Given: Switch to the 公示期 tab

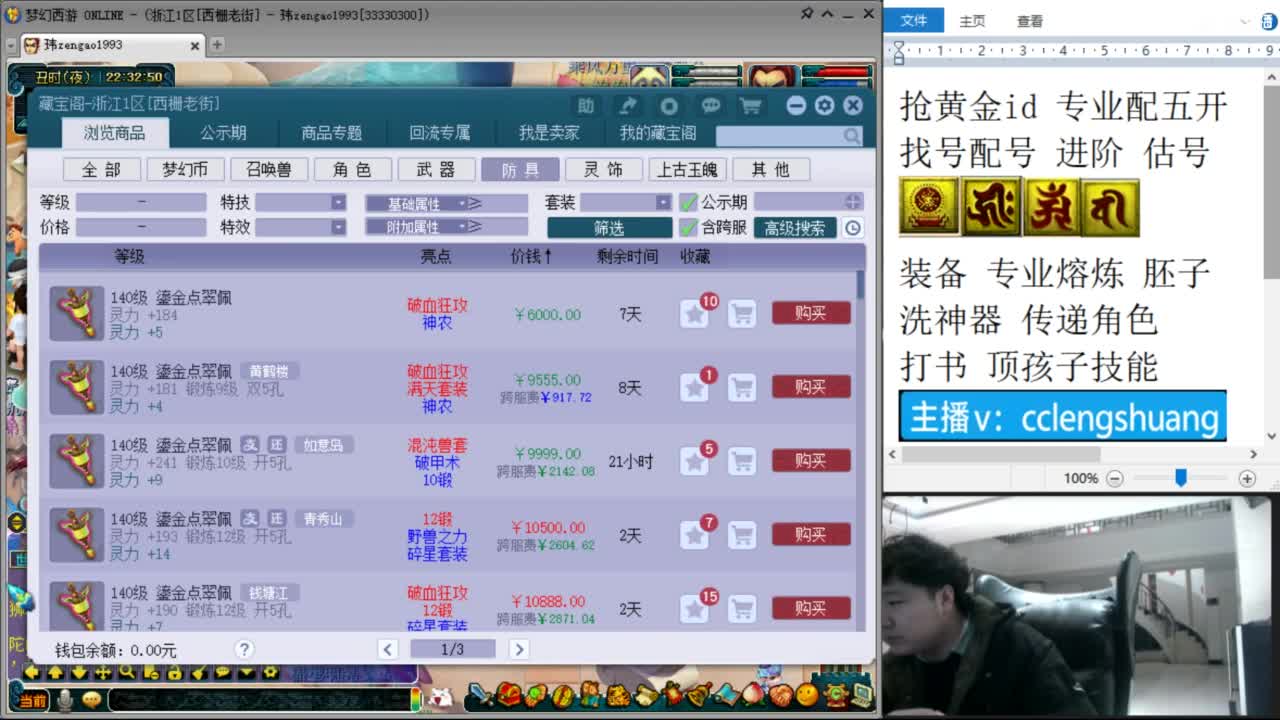Looking at the screenshot, I should [x=223, y=133].
